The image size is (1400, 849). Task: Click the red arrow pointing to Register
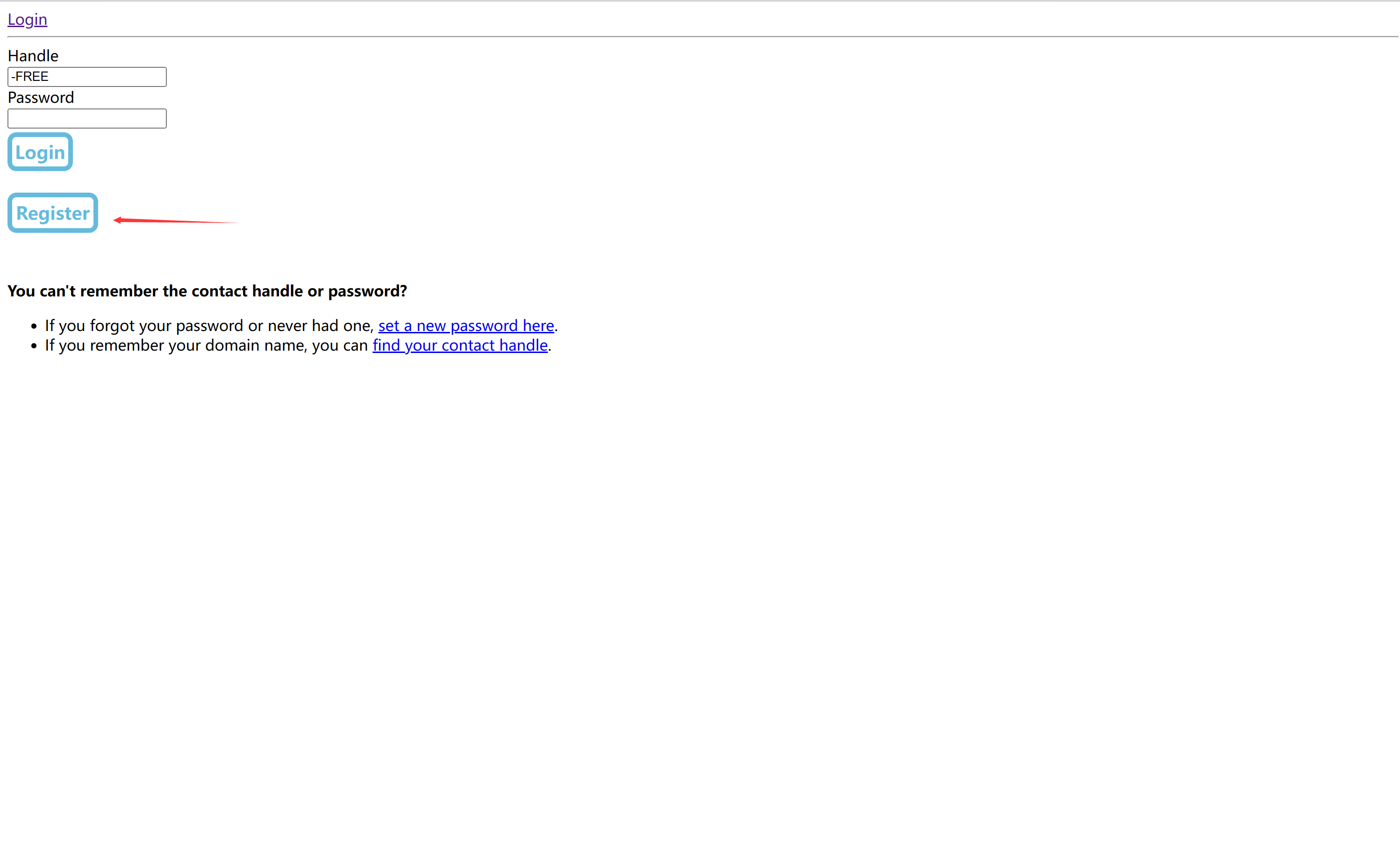click(x=171, y=221)
